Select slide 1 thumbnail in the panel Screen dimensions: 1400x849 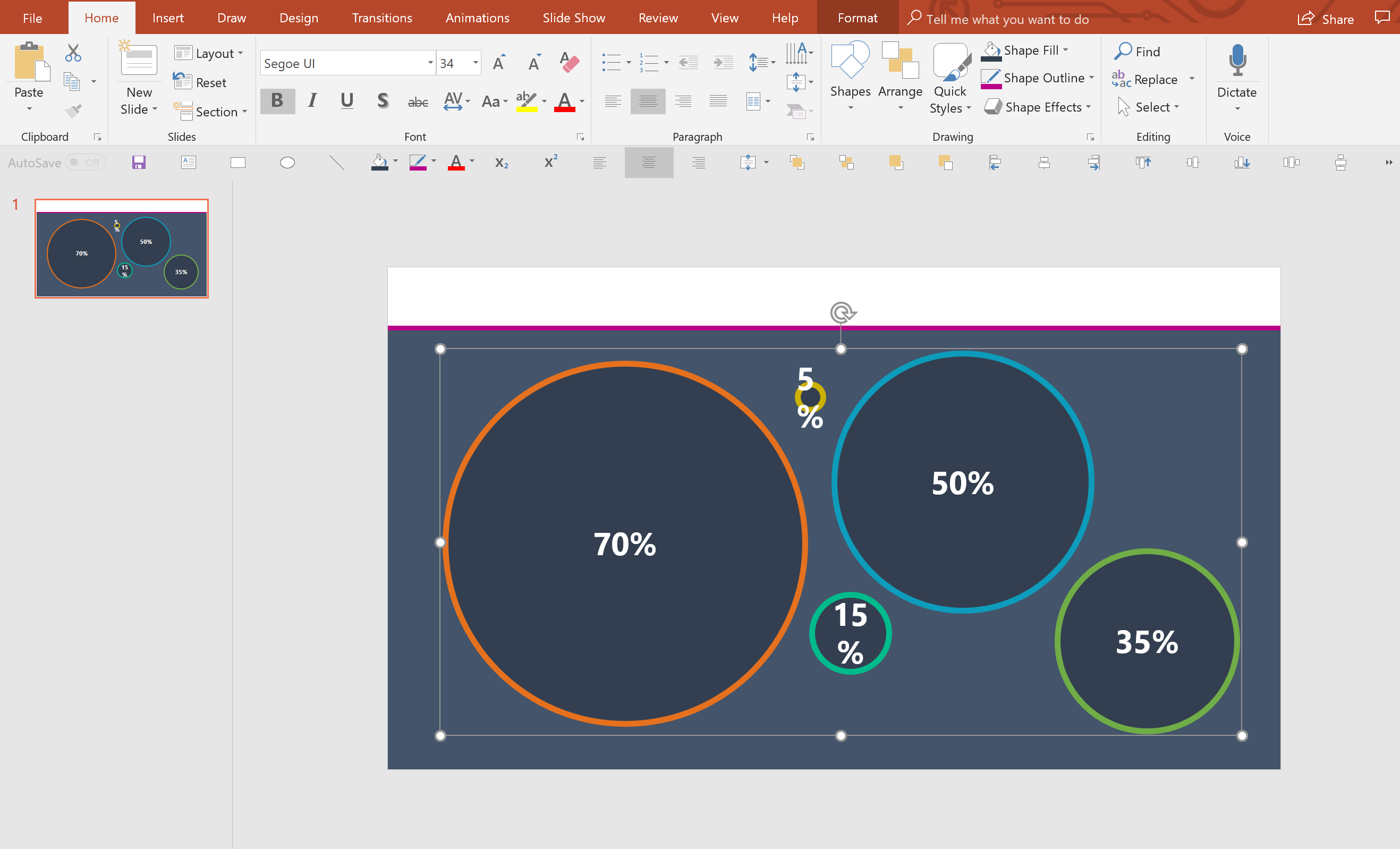(x=122, y=248)
